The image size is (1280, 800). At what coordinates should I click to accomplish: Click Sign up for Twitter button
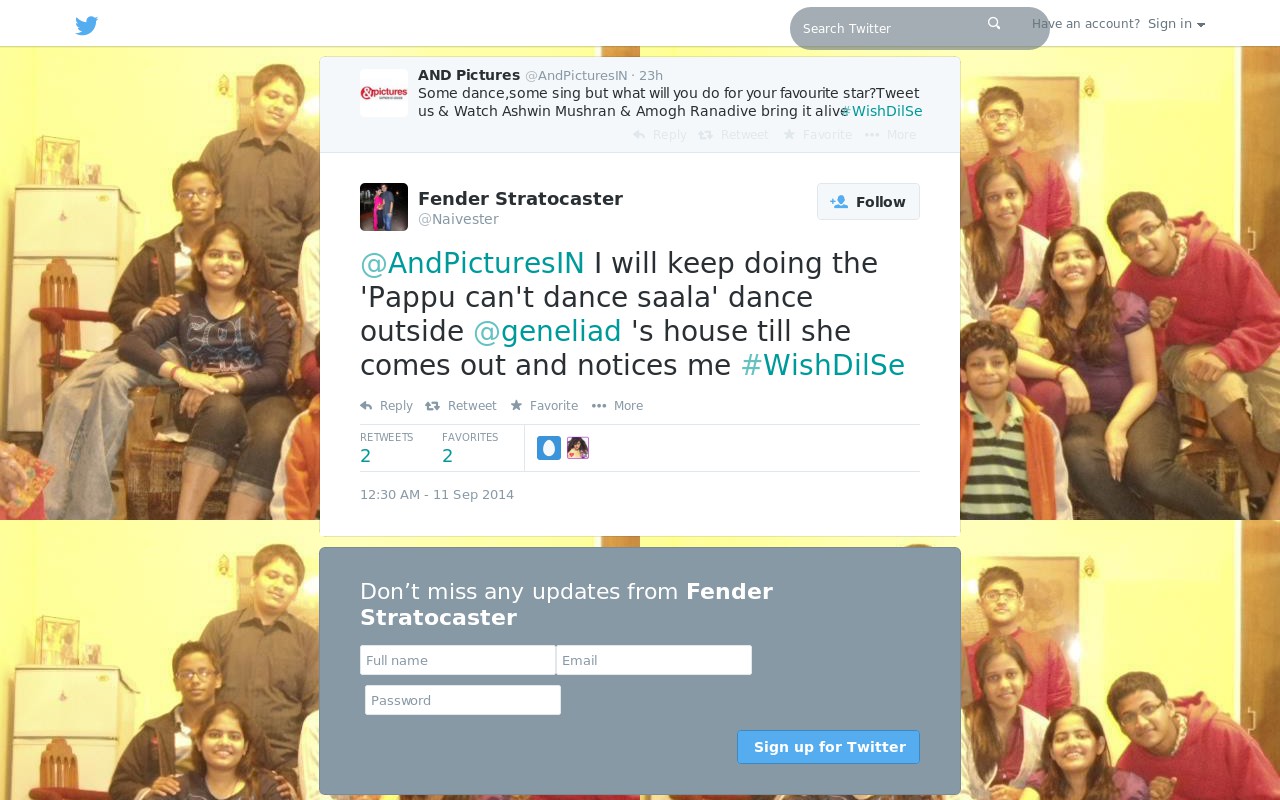pyautogui.click(x=828, y=747)
